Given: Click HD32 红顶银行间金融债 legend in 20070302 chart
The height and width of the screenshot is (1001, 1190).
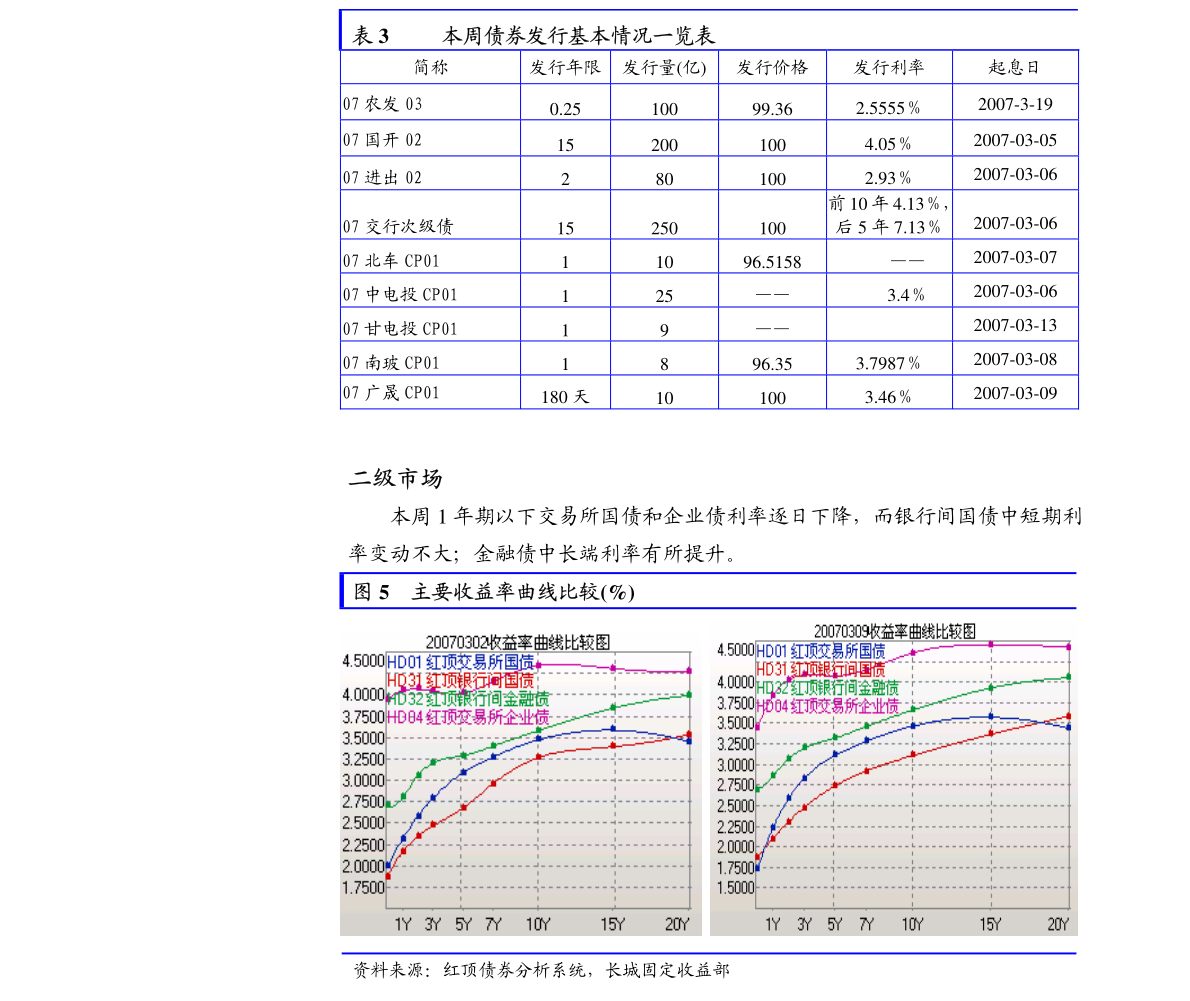Looking at the screenshot, I should pos(467,699).
